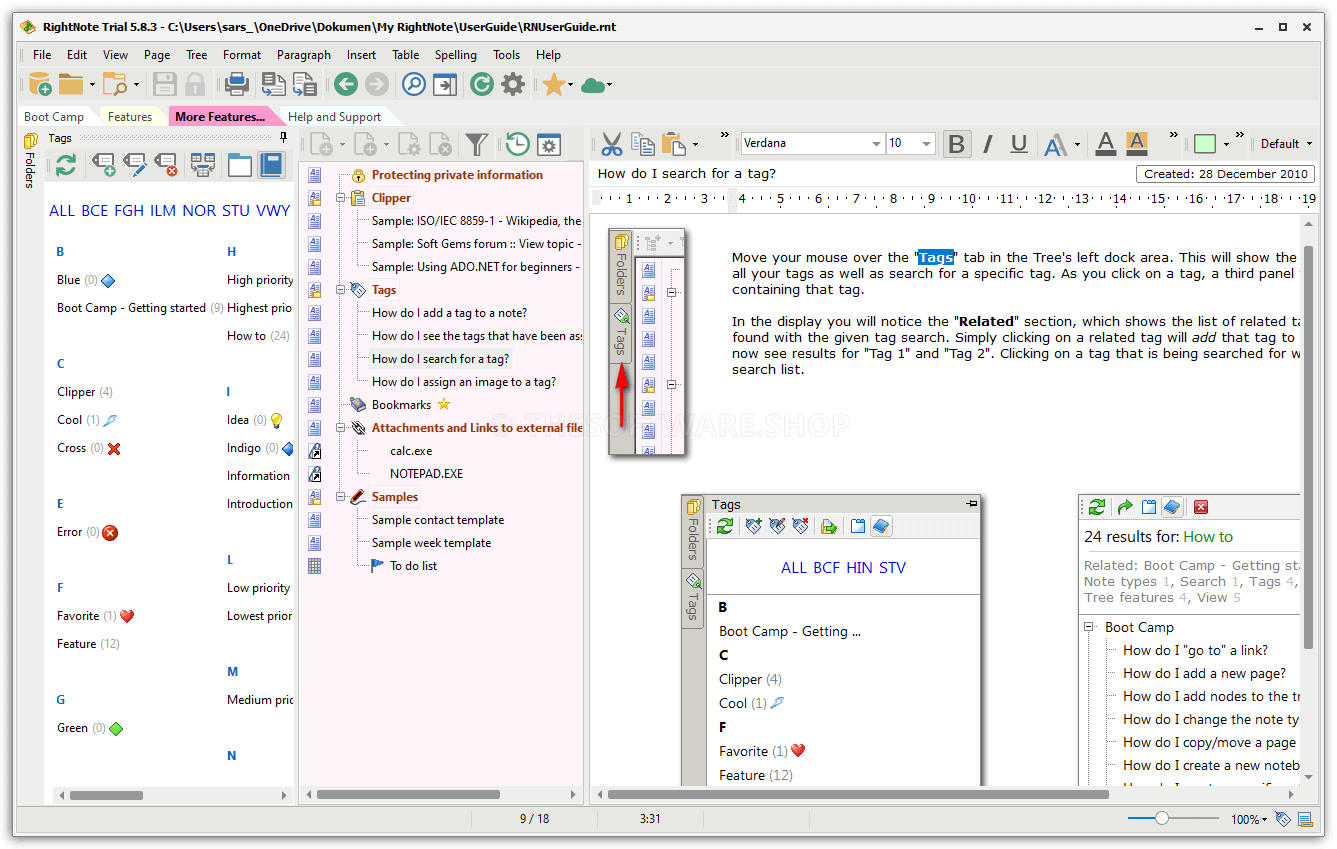Select the calc.exe attachment
Image resolution: width=1337 pixels, height=849 pixels.
pyautogui.click(x=411, y=451)
